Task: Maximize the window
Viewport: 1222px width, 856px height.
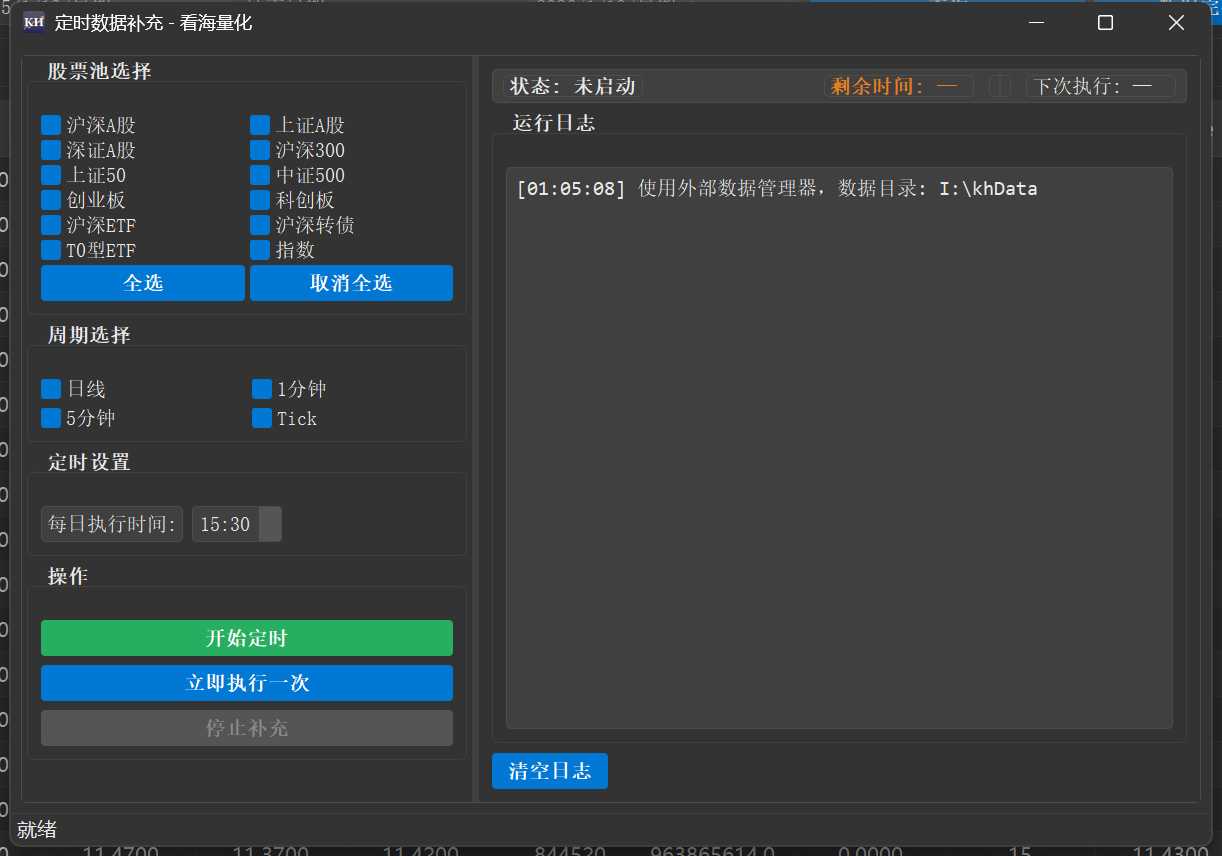Action: tap(1105, 23)
